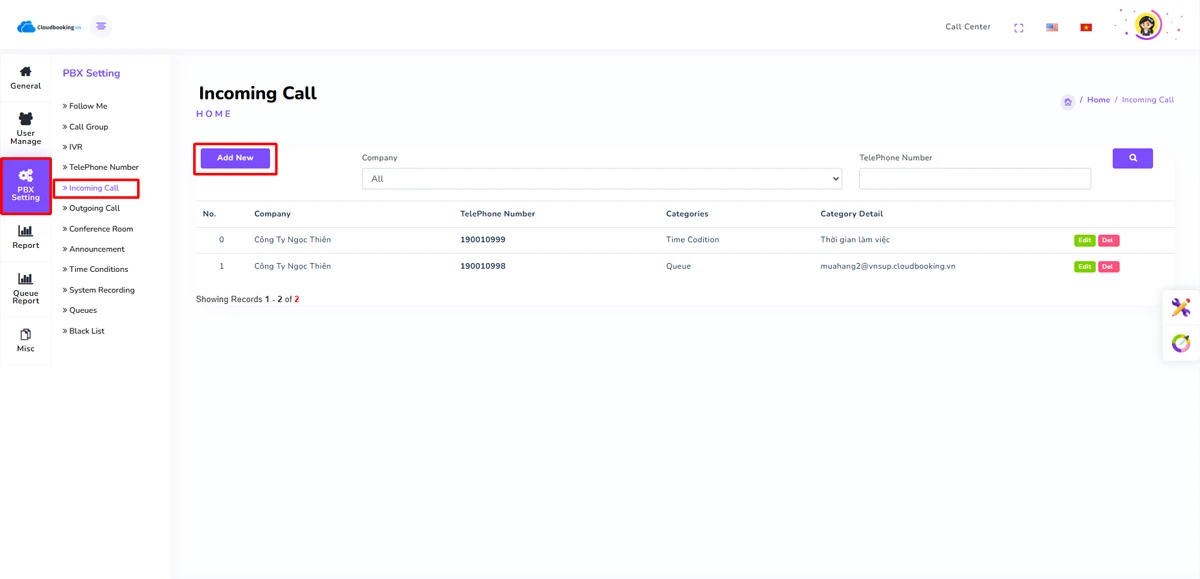Expand the Company dropdown
Screen dimensions: 1200x579
click(601, 179)
